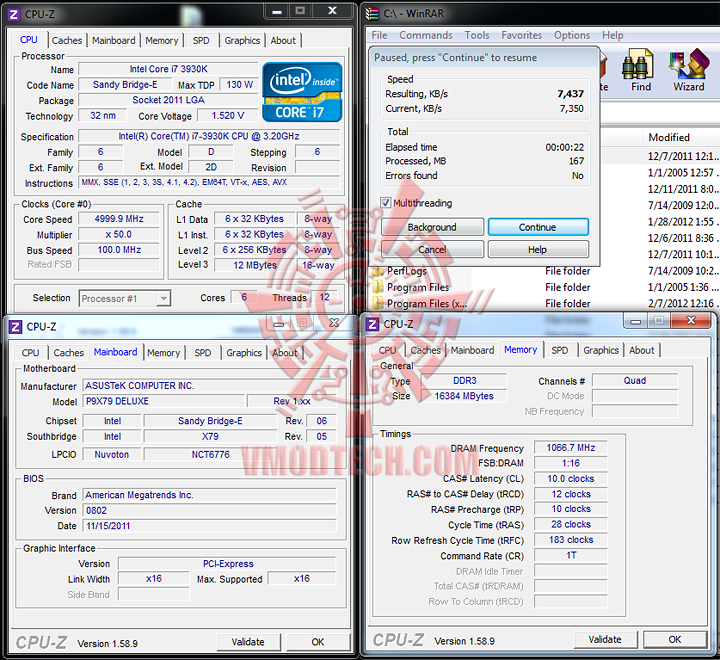
Task: Click OK in Mainboard CPU-Z window
Action: [x=318, y=642]
